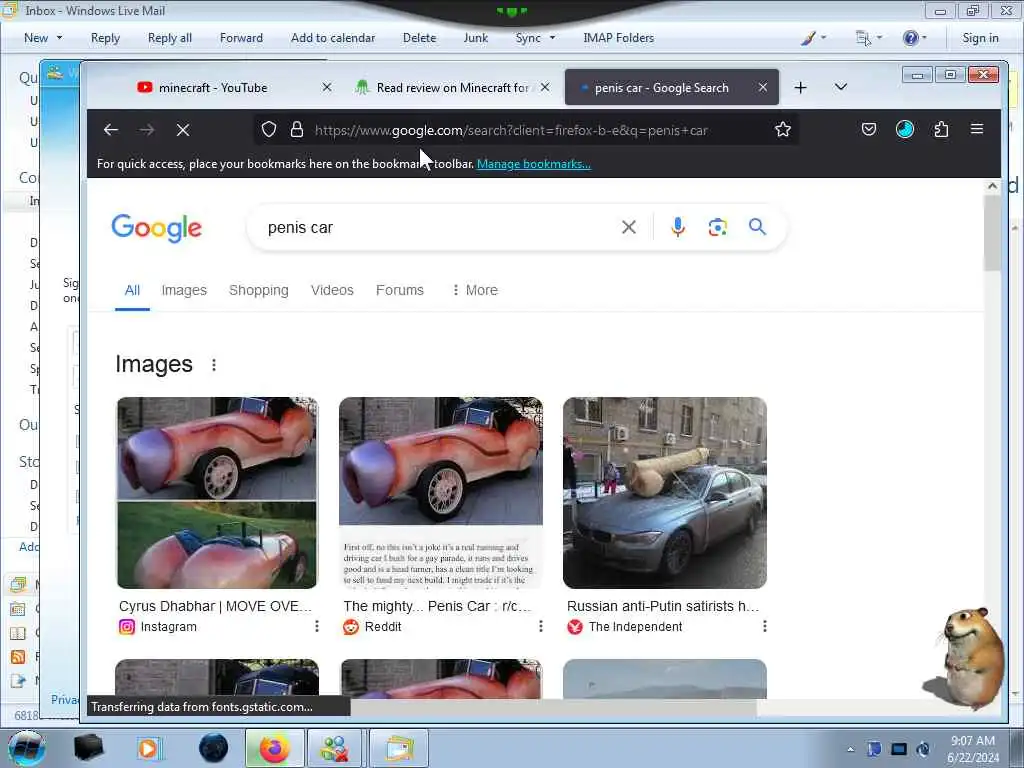Click the taskbar clock showing 9:07 AM
Image resolution: width=1024 pixels, height=768 pixels.
point(973,748)
